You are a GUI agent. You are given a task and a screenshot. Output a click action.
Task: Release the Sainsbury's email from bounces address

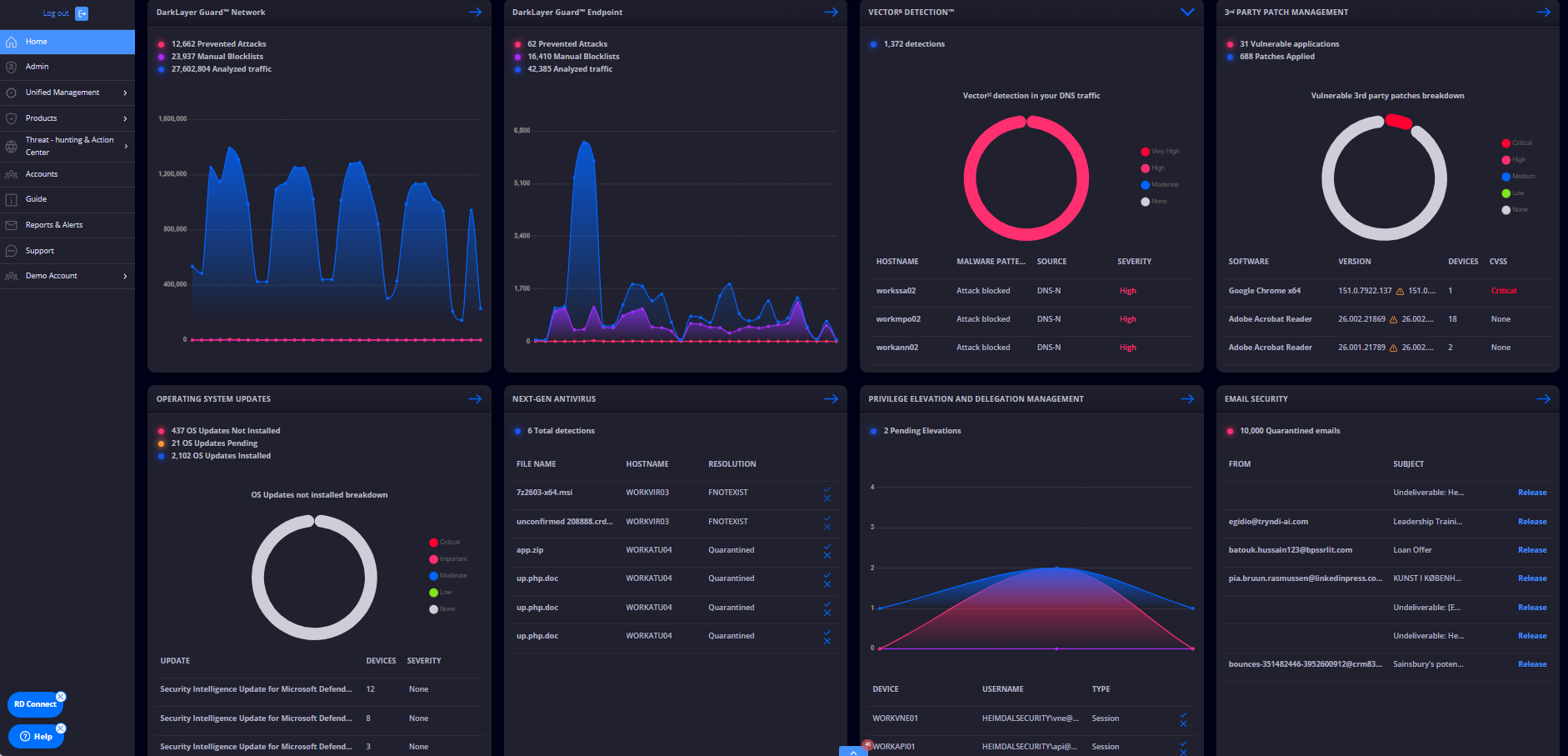click(x=1532, y=664)
